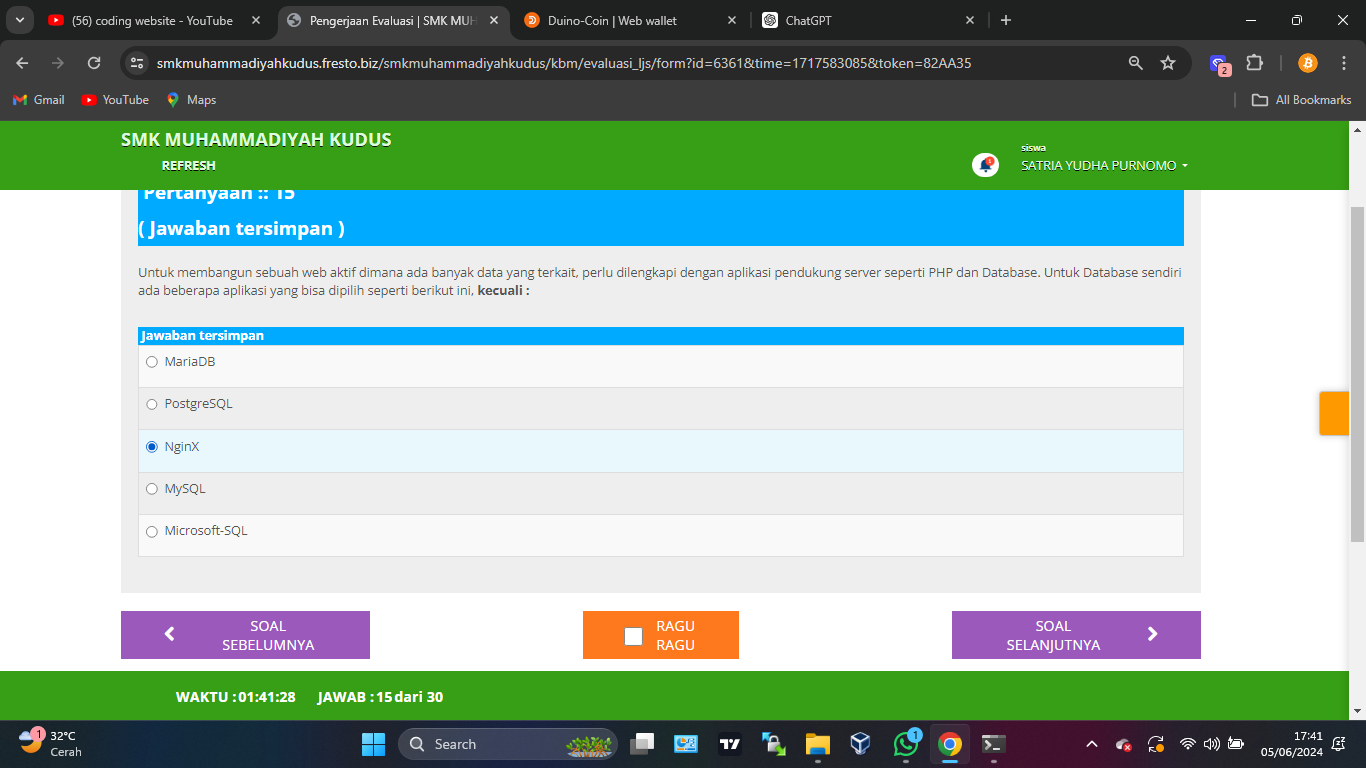Open a new browser tab

(1006, 20)
